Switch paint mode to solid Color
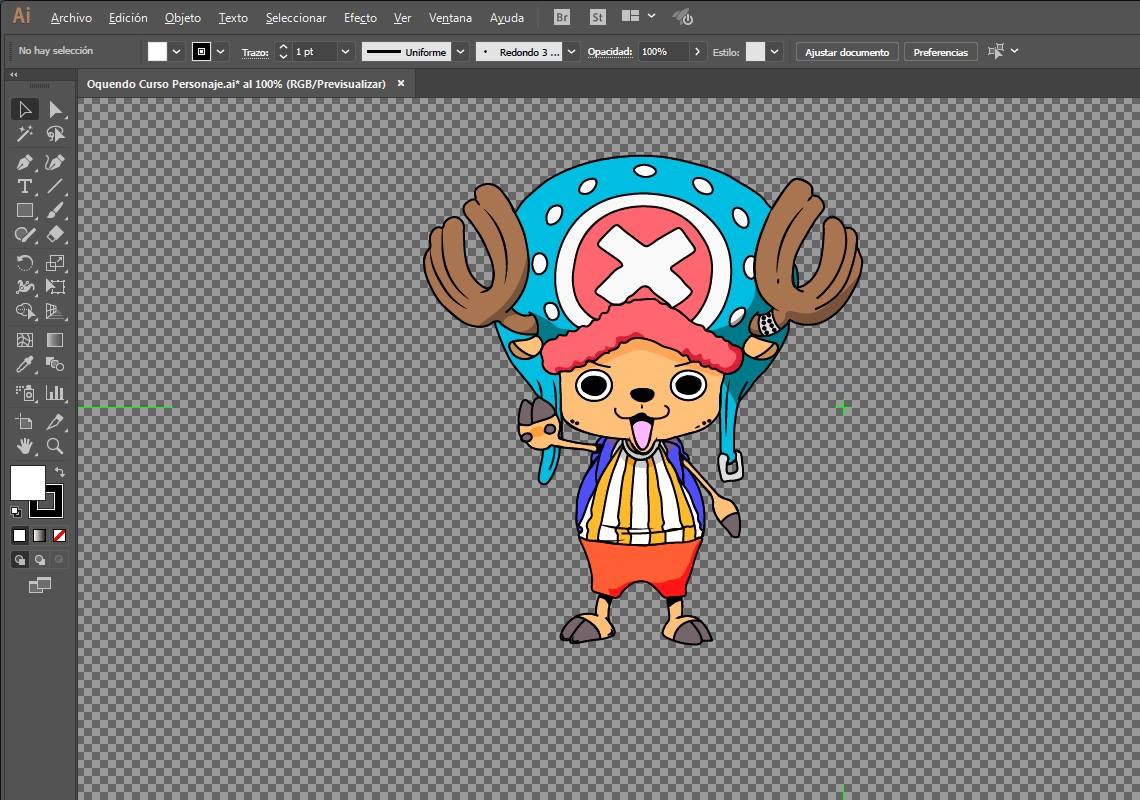The height and width of the screenshot is (800, 1140). (x=20, y=536)
